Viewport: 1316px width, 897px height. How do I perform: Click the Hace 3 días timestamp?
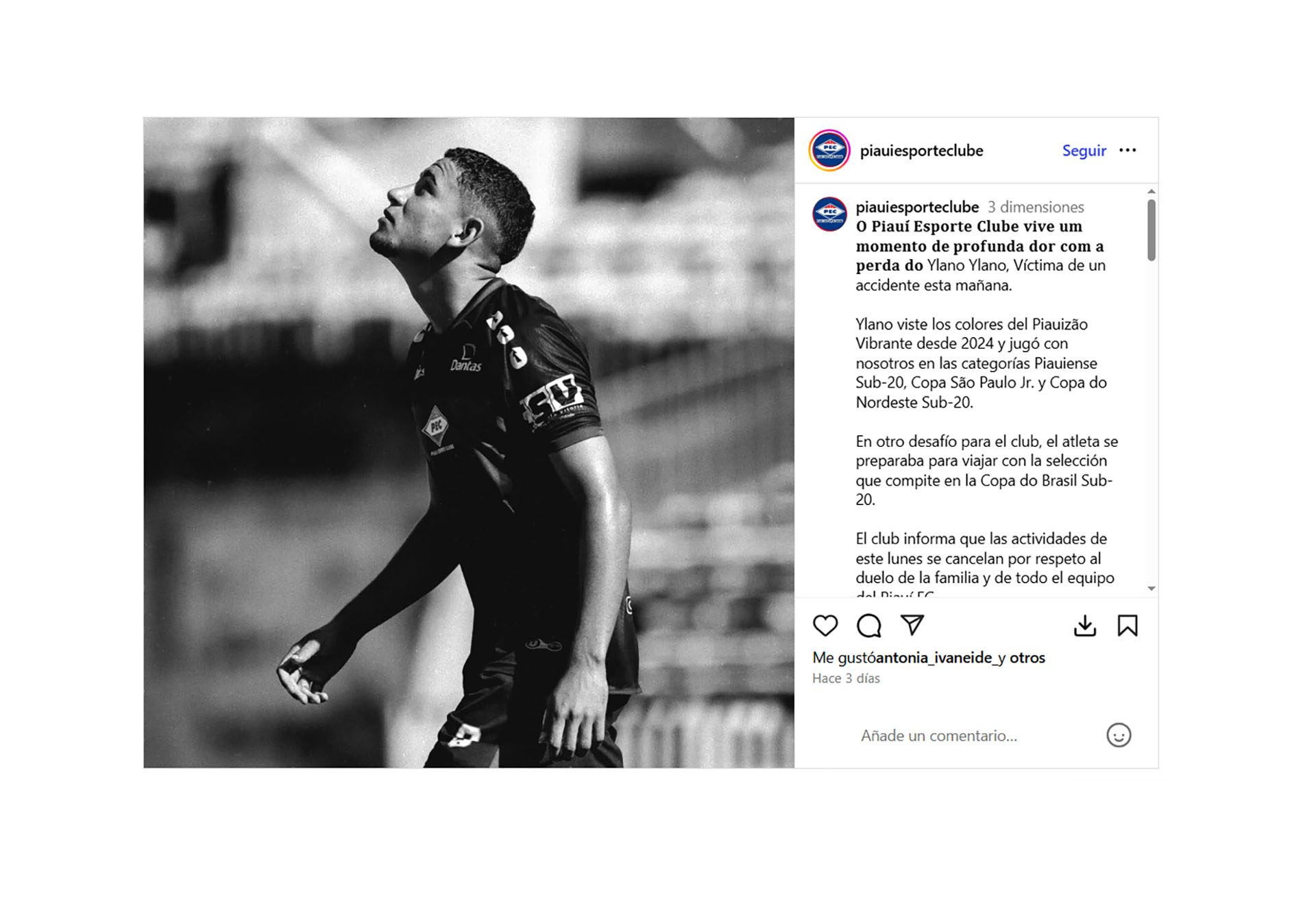tap(846, 678)
